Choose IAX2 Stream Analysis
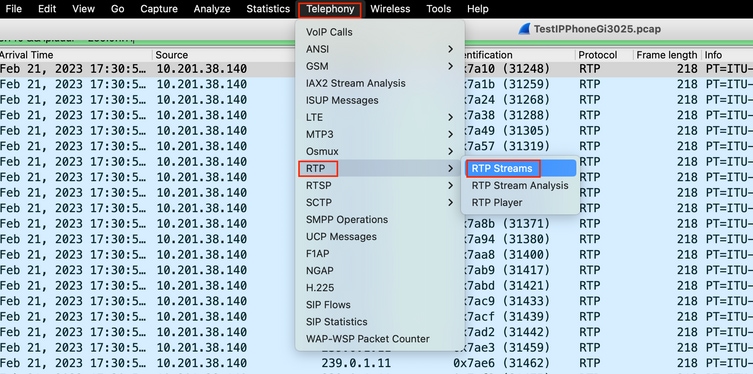Viewport: 753px width, 374px height. pos(379,83)
